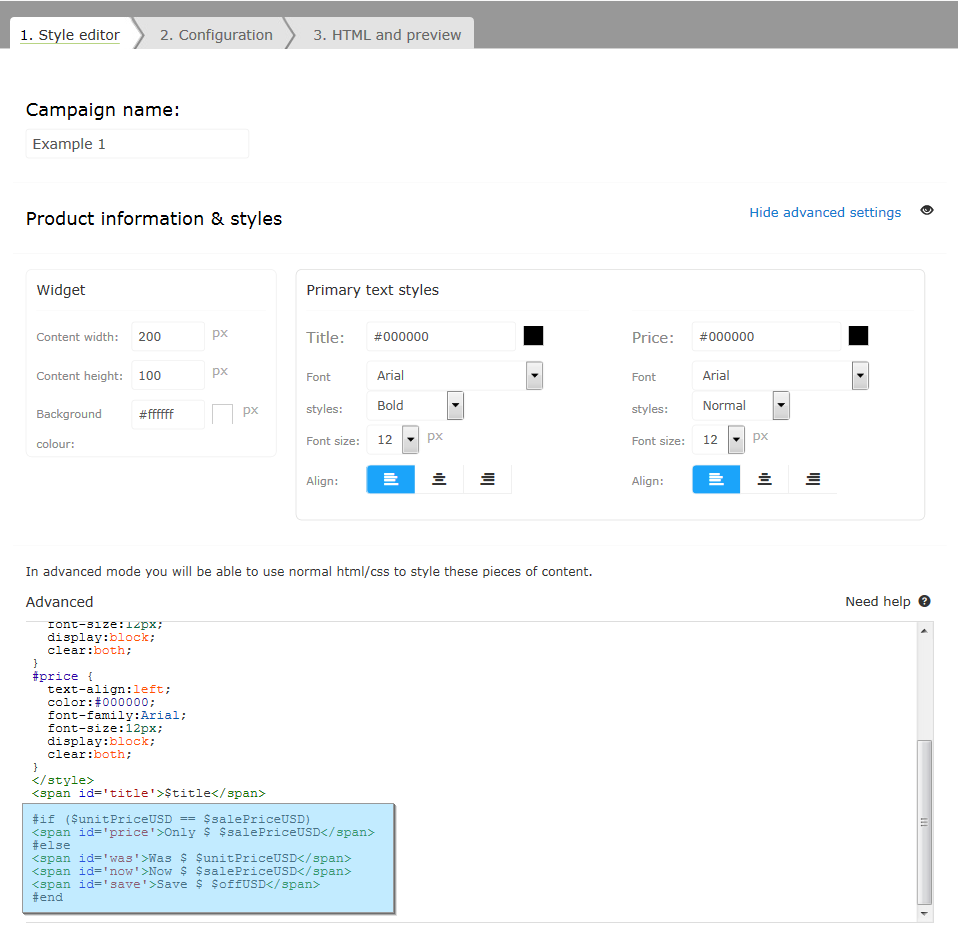
Task: Align Title text right
Action: pyautogui.click(x=487, y=479)
